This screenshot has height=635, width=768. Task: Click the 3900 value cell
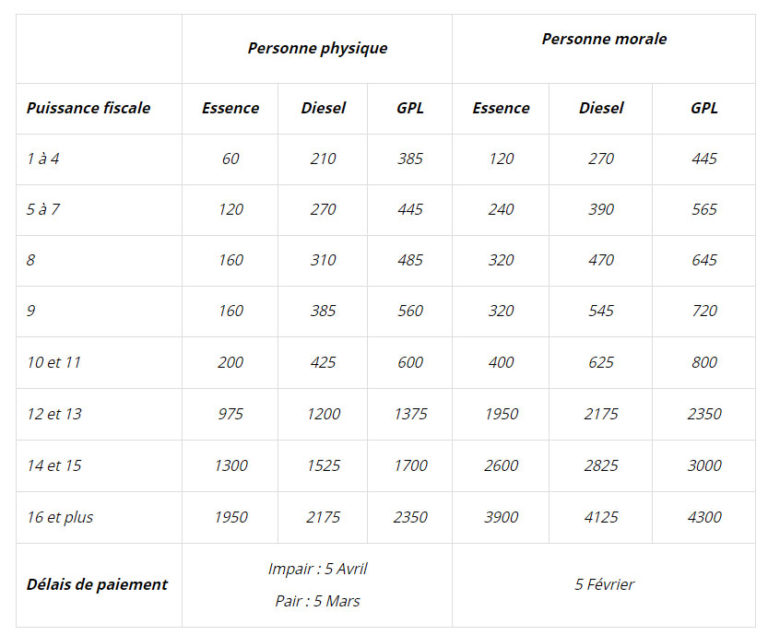click(501, 517)
